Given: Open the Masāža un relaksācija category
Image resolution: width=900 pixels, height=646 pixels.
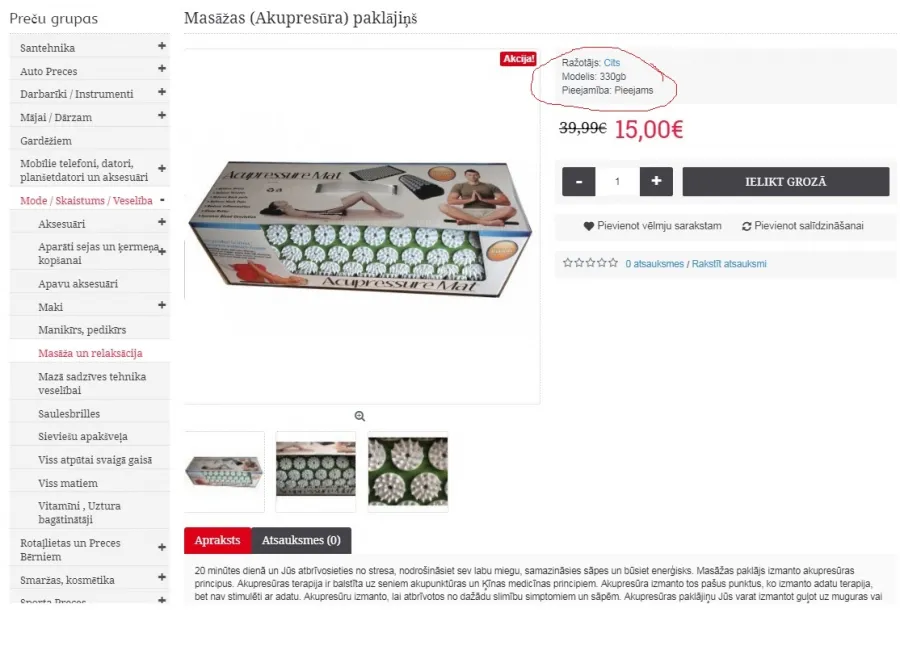Looking at the screenshot, I should pyautogui.click(x=90, y=353).
